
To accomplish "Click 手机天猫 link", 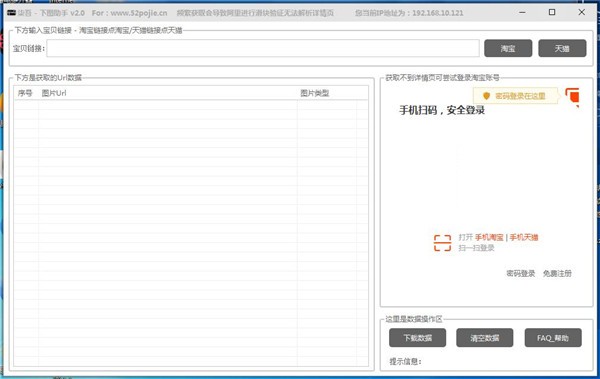I will 524,237.
